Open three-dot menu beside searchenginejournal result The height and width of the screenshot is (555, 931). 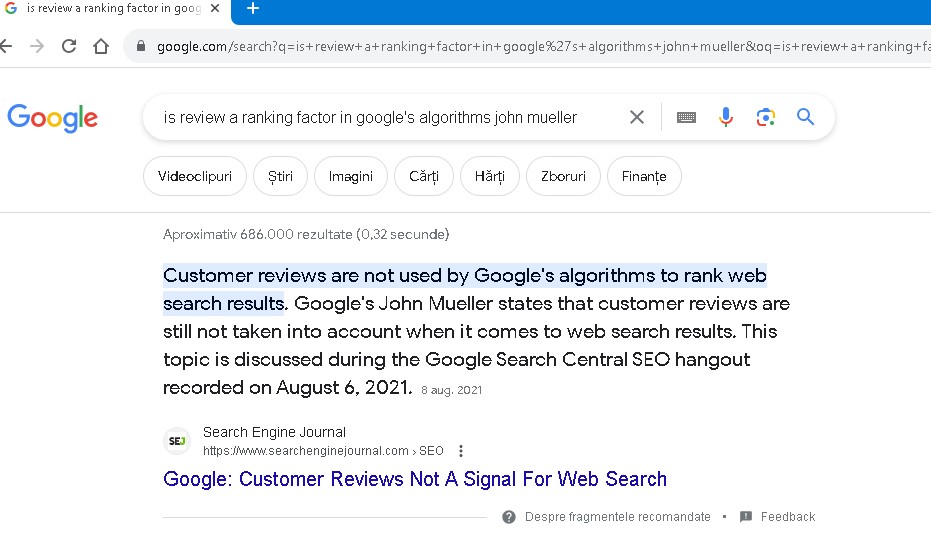coord(461,451)
